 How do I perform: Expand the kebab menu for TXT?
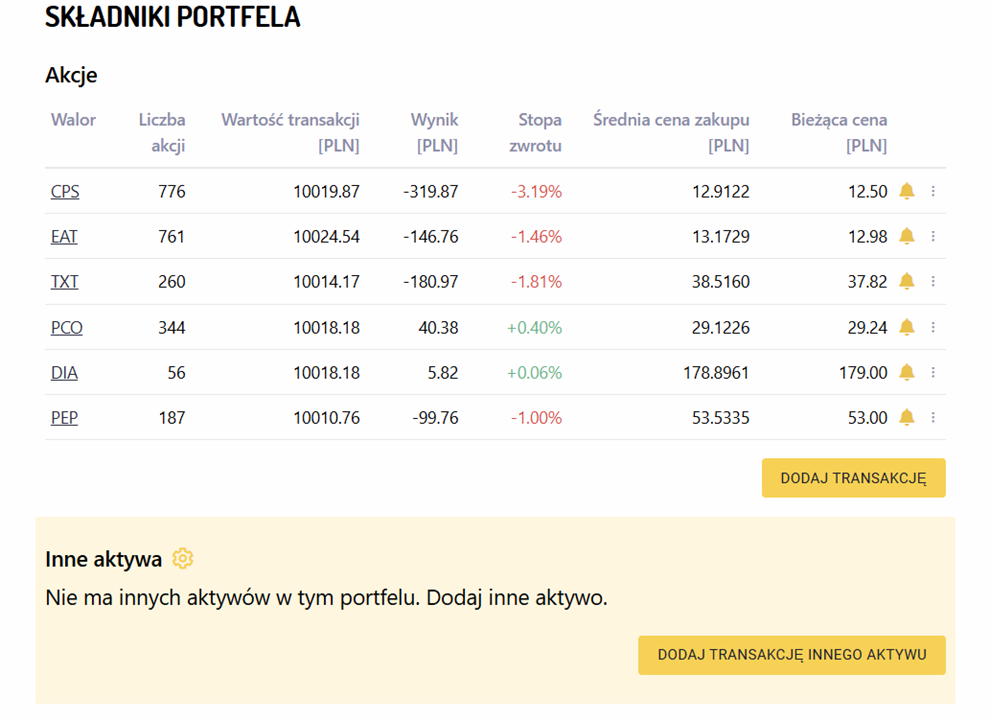(933, 282)
